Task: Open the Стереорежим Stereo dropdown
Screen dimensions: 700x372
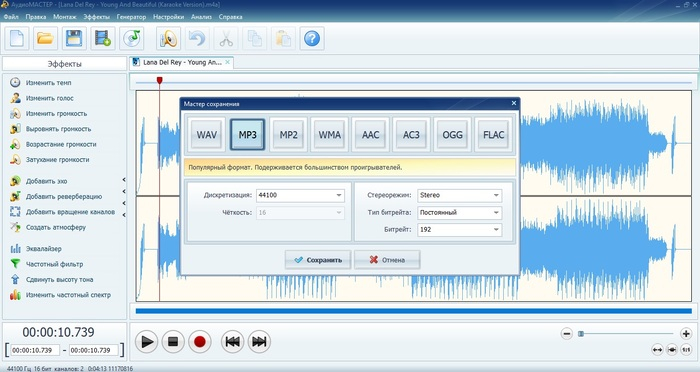Action: pos(460,195)
